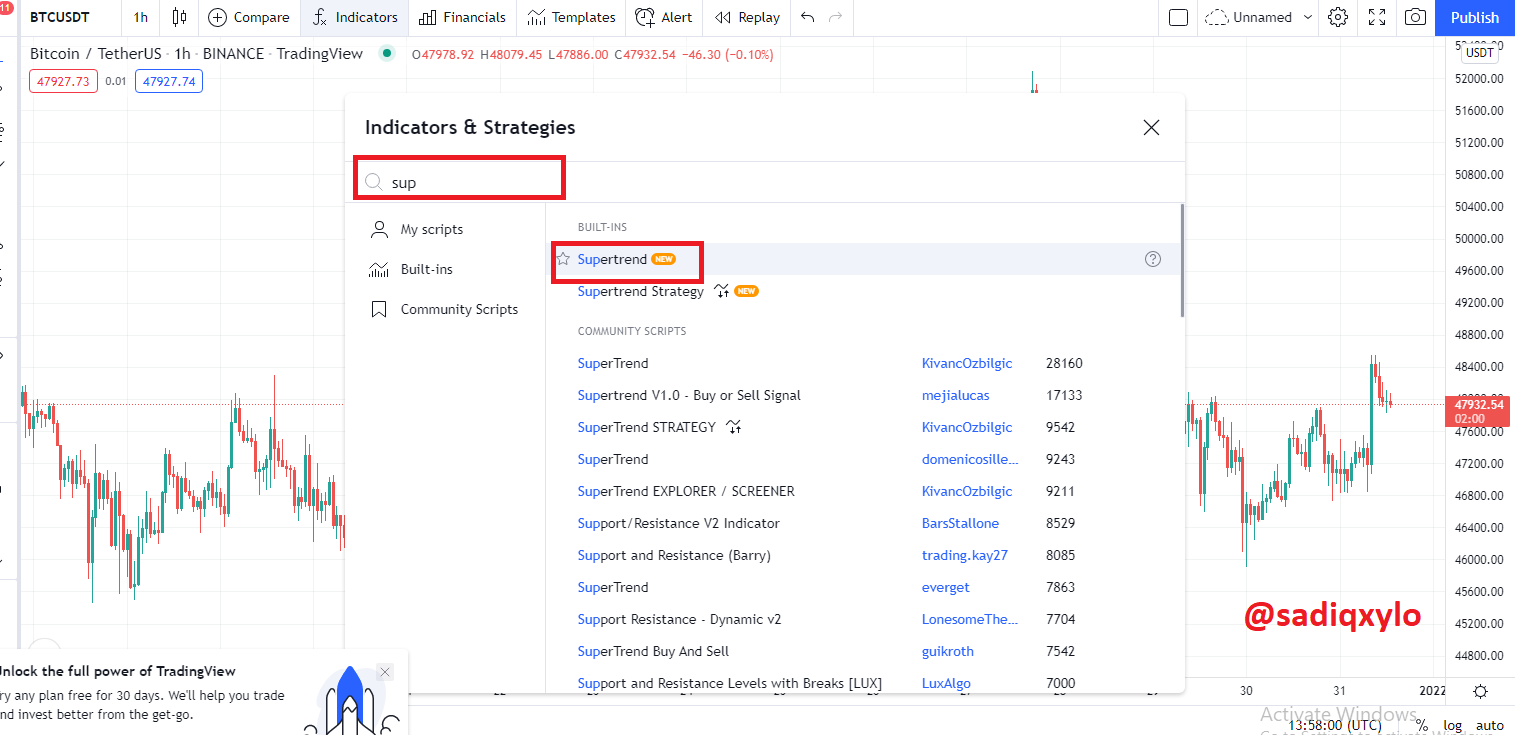Open author trading.kay27 profile link
This screenshot has height=735, width=1515.
[965, 555]
